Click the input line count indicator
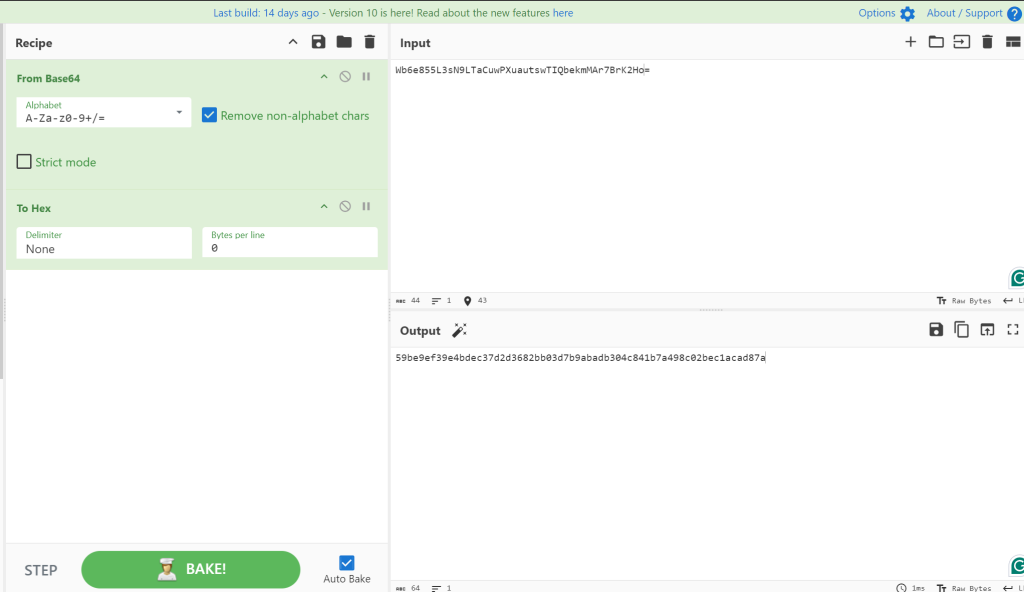 pos(441,301)
